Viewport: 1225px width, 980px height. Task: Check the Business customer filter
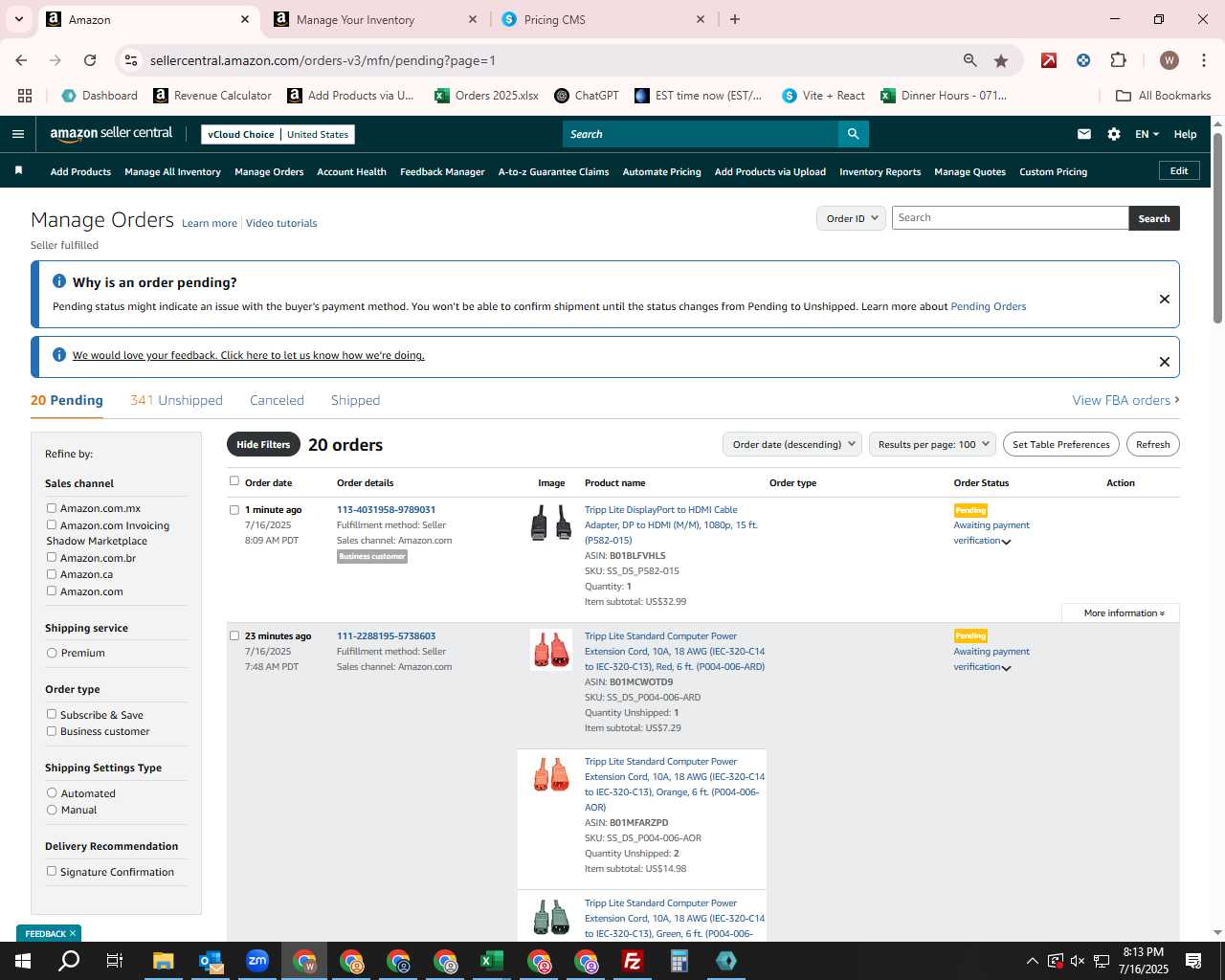pos(52,731)
